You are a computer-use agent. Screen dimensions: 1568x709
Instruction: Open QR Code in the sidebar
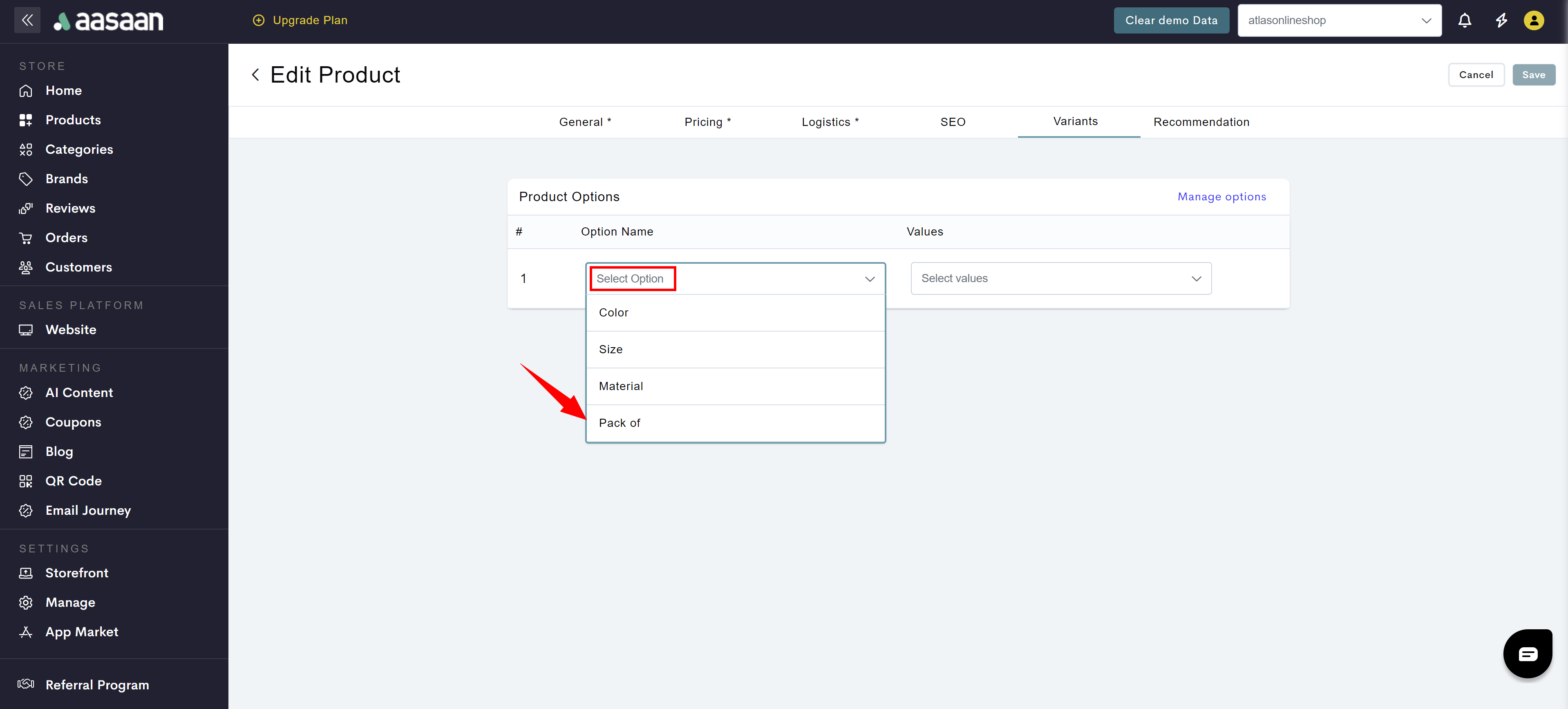coord(73,481)
